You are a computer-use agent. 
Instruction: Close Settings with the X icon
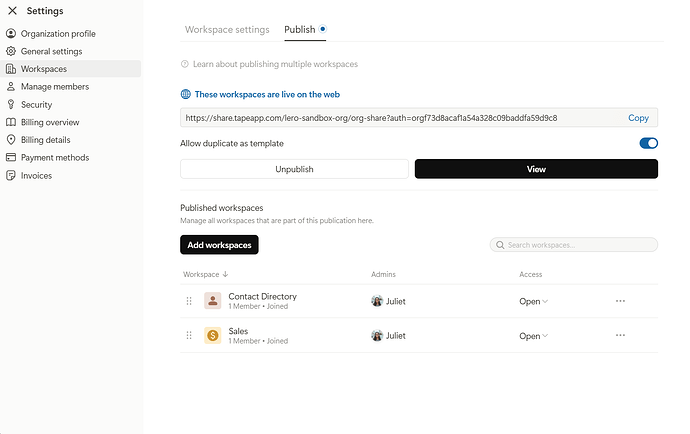click(x=12, y=11)
